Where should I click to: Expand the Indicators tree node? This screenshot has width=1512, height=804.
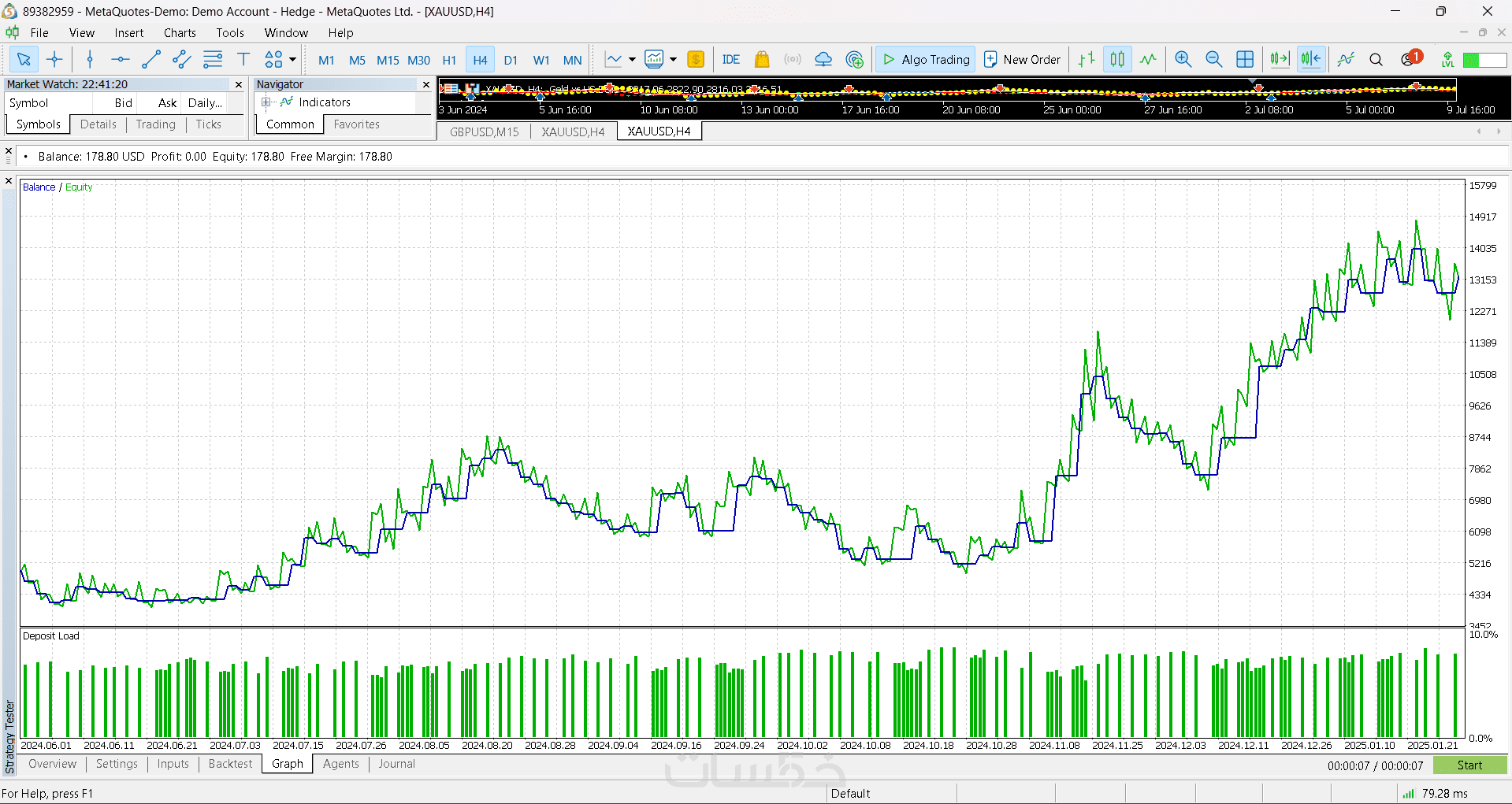coord(266,102)
